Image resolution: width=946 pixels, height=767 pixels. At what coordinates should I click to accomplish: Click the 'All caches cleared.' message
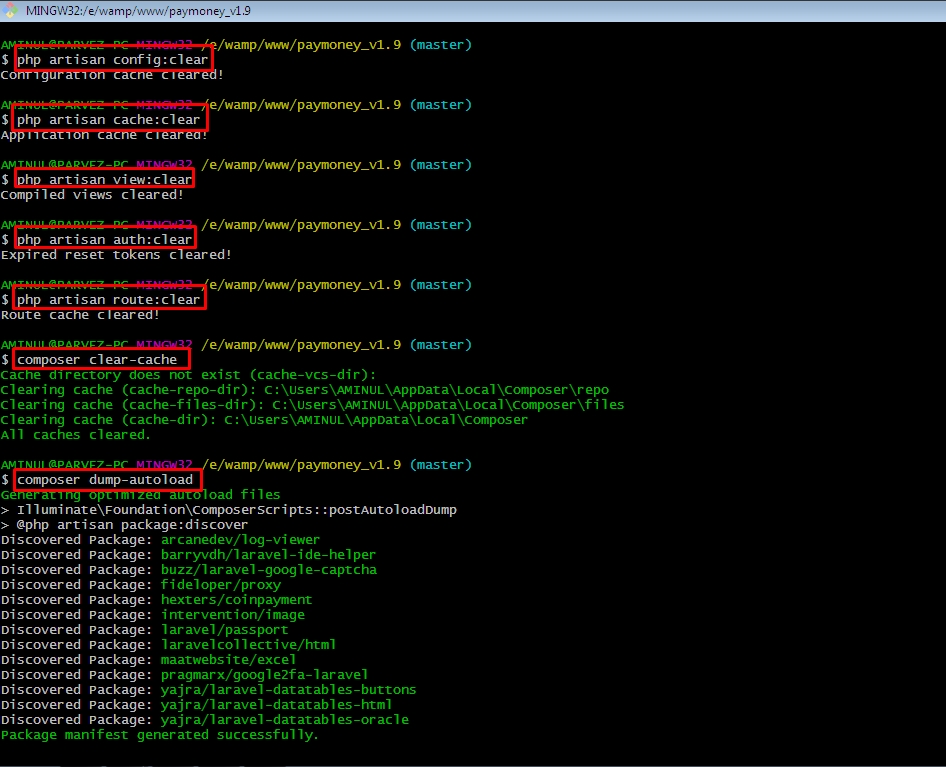pos(76,435)
